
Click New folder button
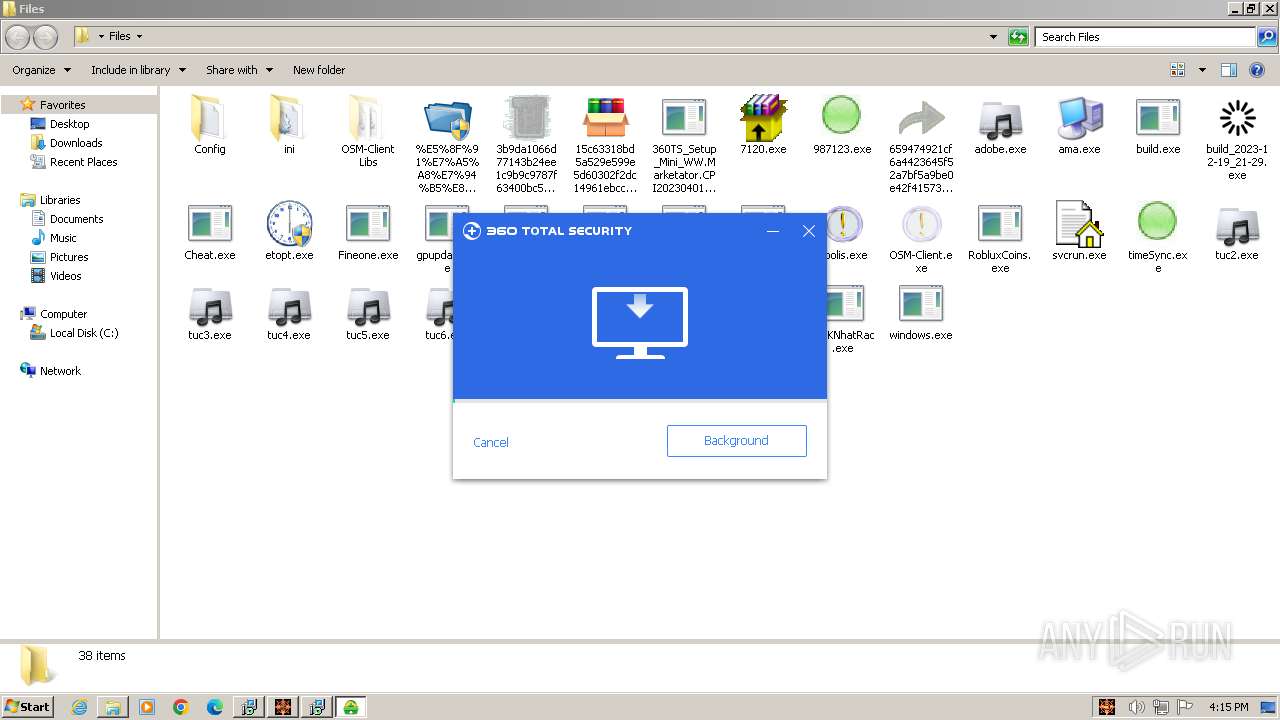319,70
